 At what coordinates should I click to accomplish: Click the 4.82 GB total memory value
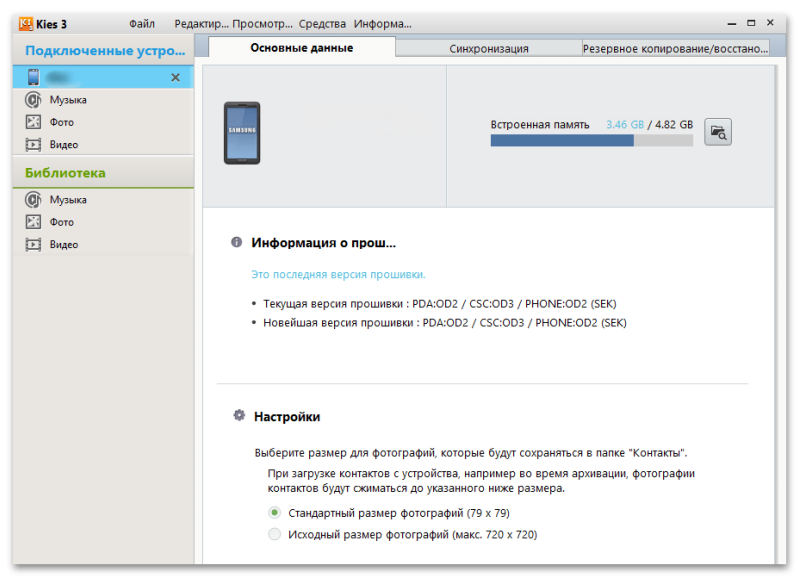[674, 124]
